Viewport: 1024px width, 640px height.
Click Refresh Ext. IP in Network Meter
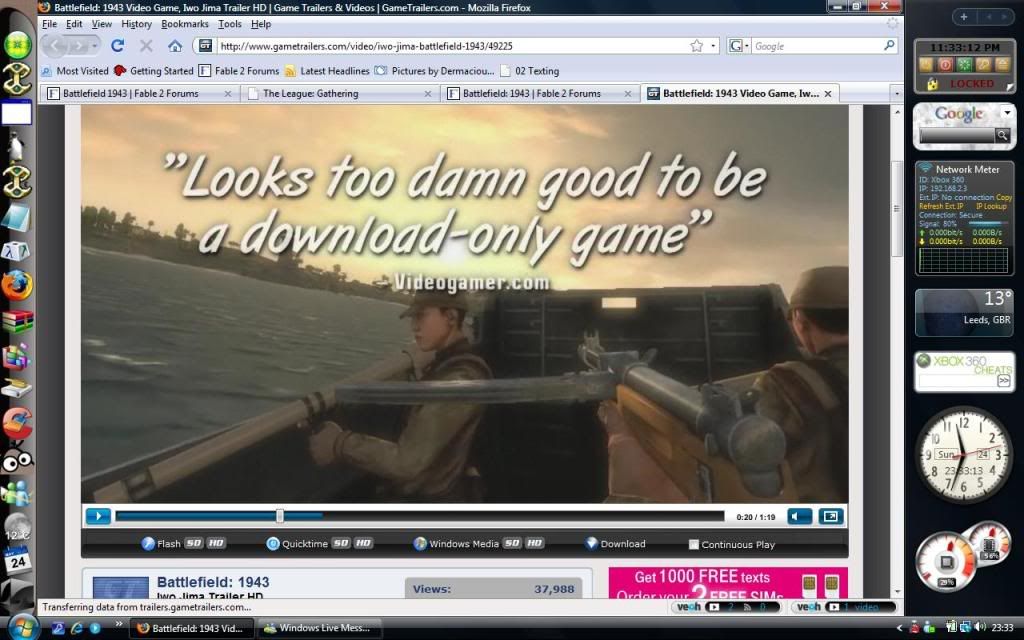tap(941, 206)
